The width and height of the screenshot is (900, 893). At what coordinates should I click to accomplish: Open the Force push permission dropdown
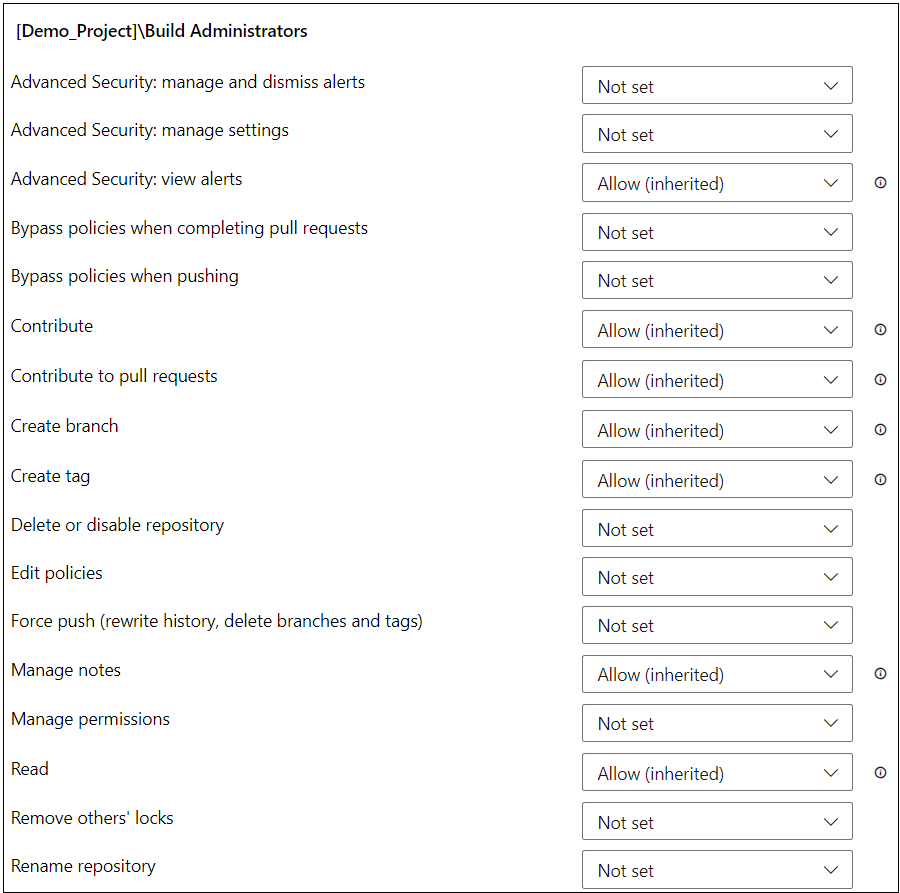[717, 625]
